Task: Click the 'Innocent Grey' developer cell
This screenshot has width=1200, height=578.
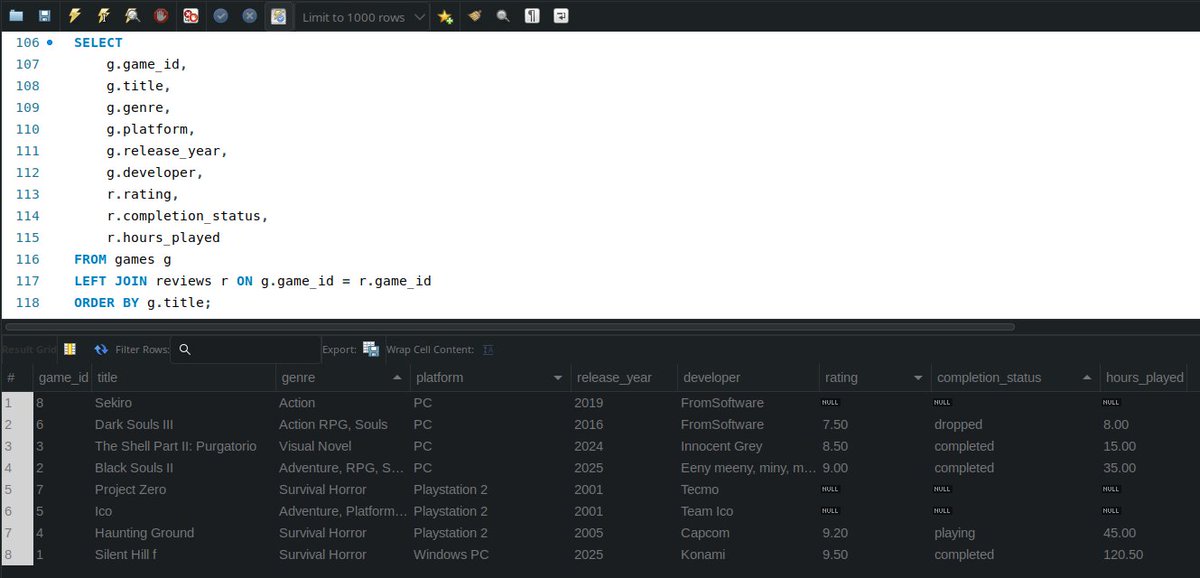Action: point(749,446)
